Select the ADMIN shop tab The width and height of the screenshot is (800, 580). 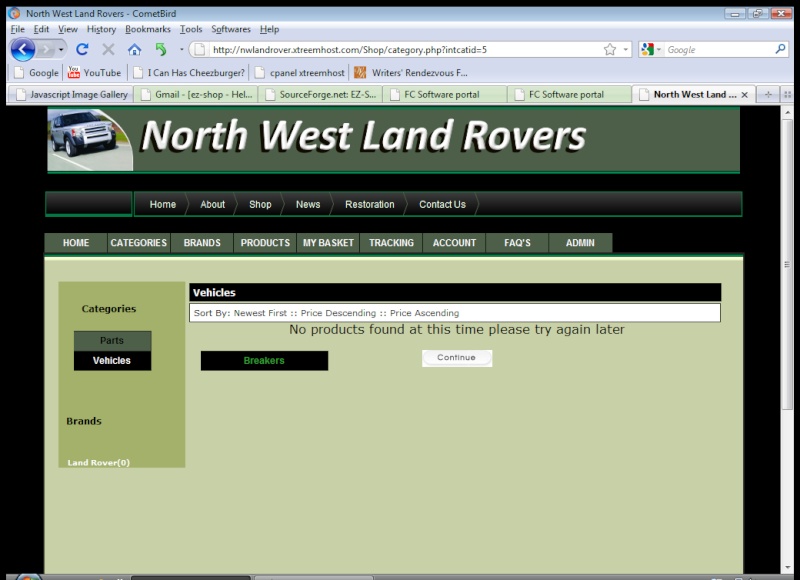(580, 243)
